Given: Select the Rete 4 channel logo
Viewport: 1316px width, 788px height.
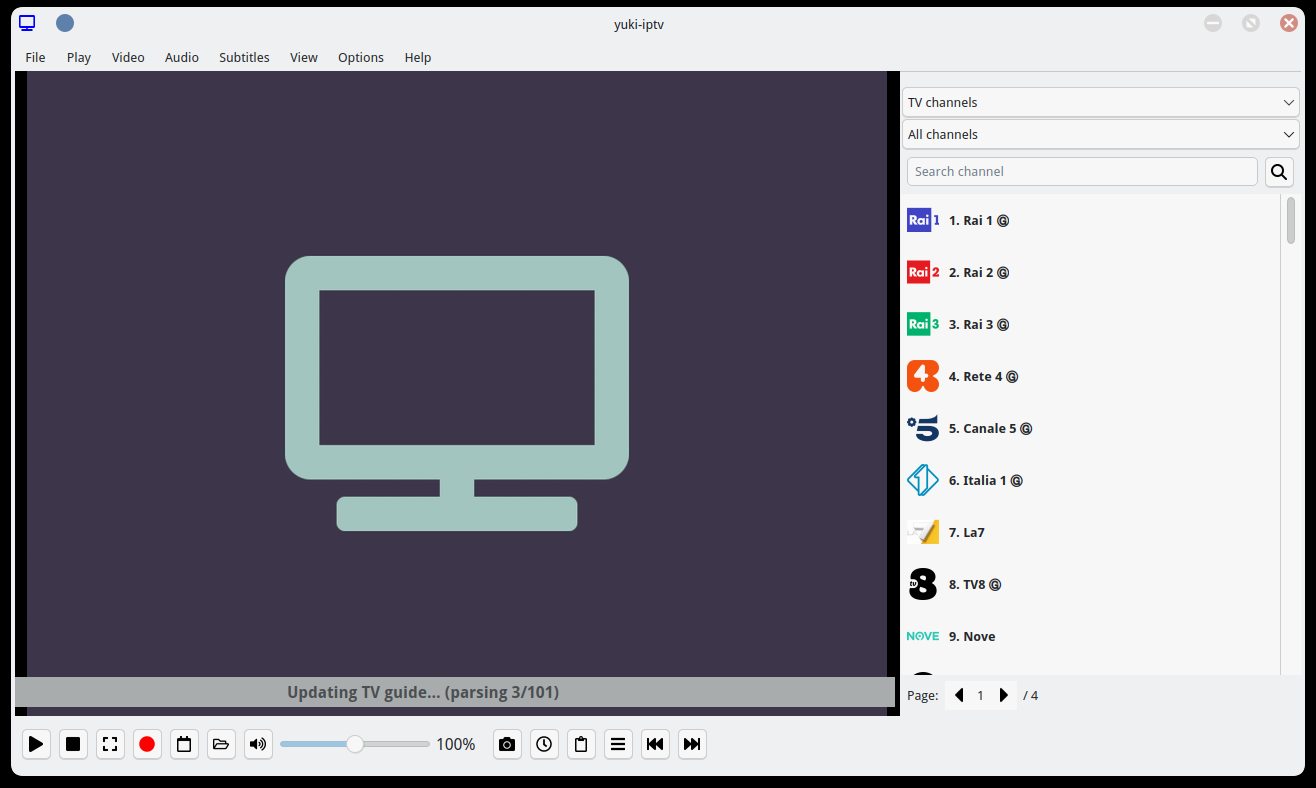Looking at the screenshot, I should tap(923, 376).
